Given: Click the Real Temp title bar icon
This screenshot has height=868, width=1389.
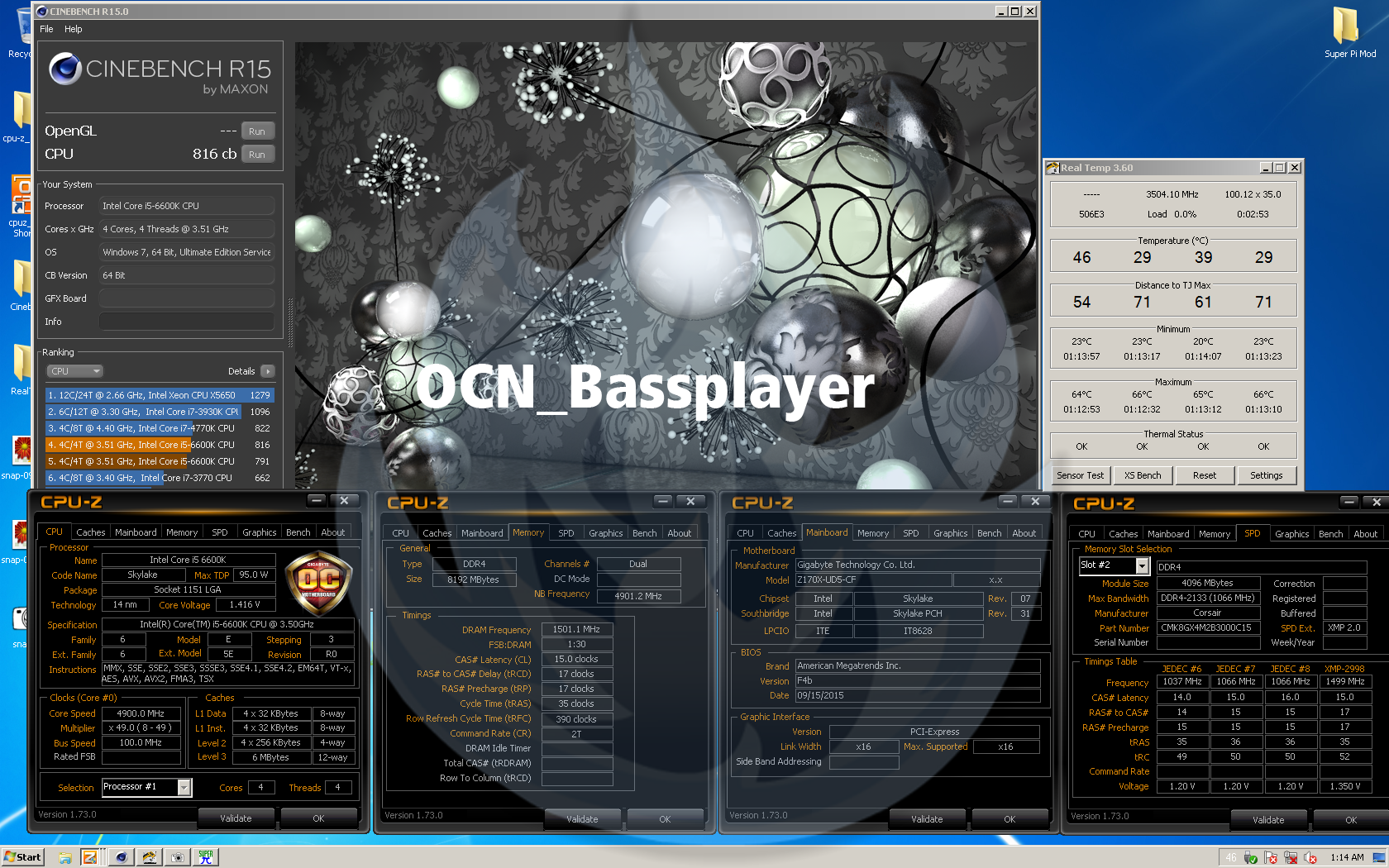Looking at the screenshot, I should click(1052, 168).
